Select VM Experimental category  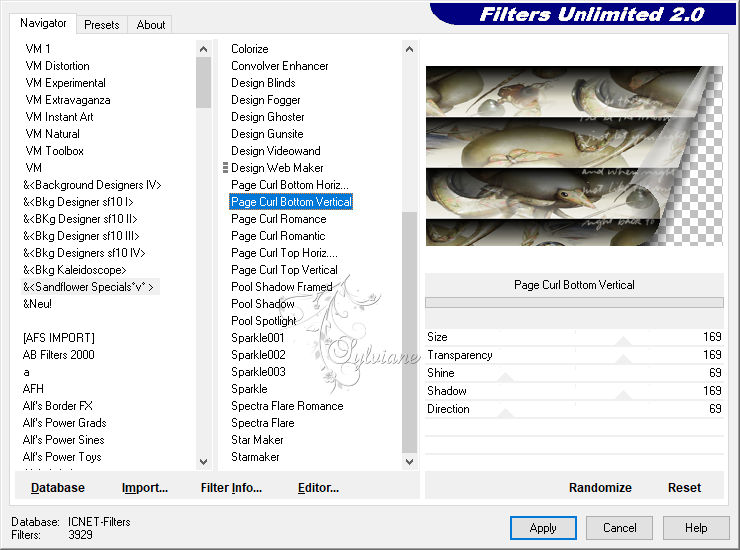[65, 83]
